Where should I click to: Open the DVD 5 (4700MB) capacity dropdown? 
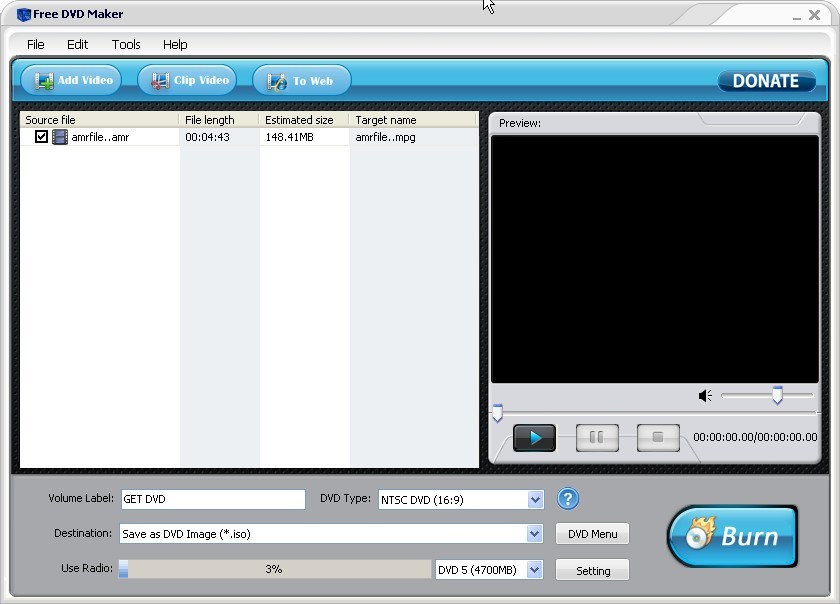534,569
